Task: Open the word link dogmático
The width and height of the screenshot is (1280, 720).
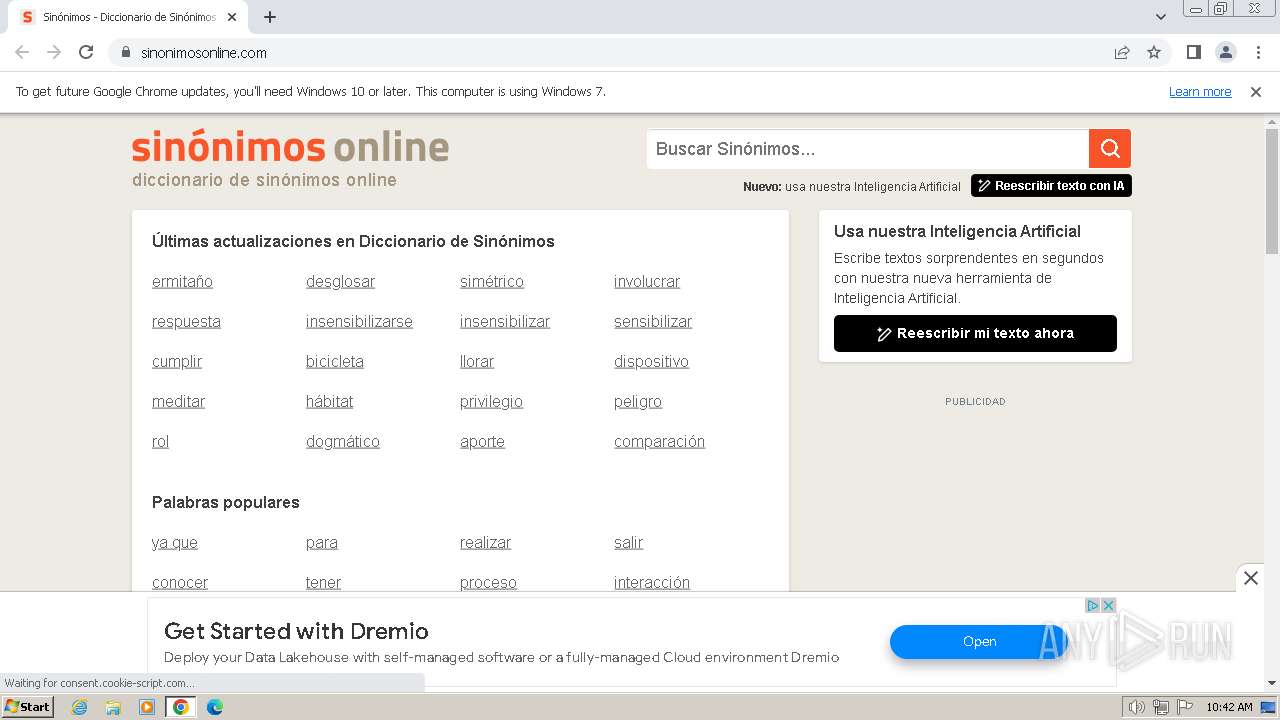Action: point(343,442)
